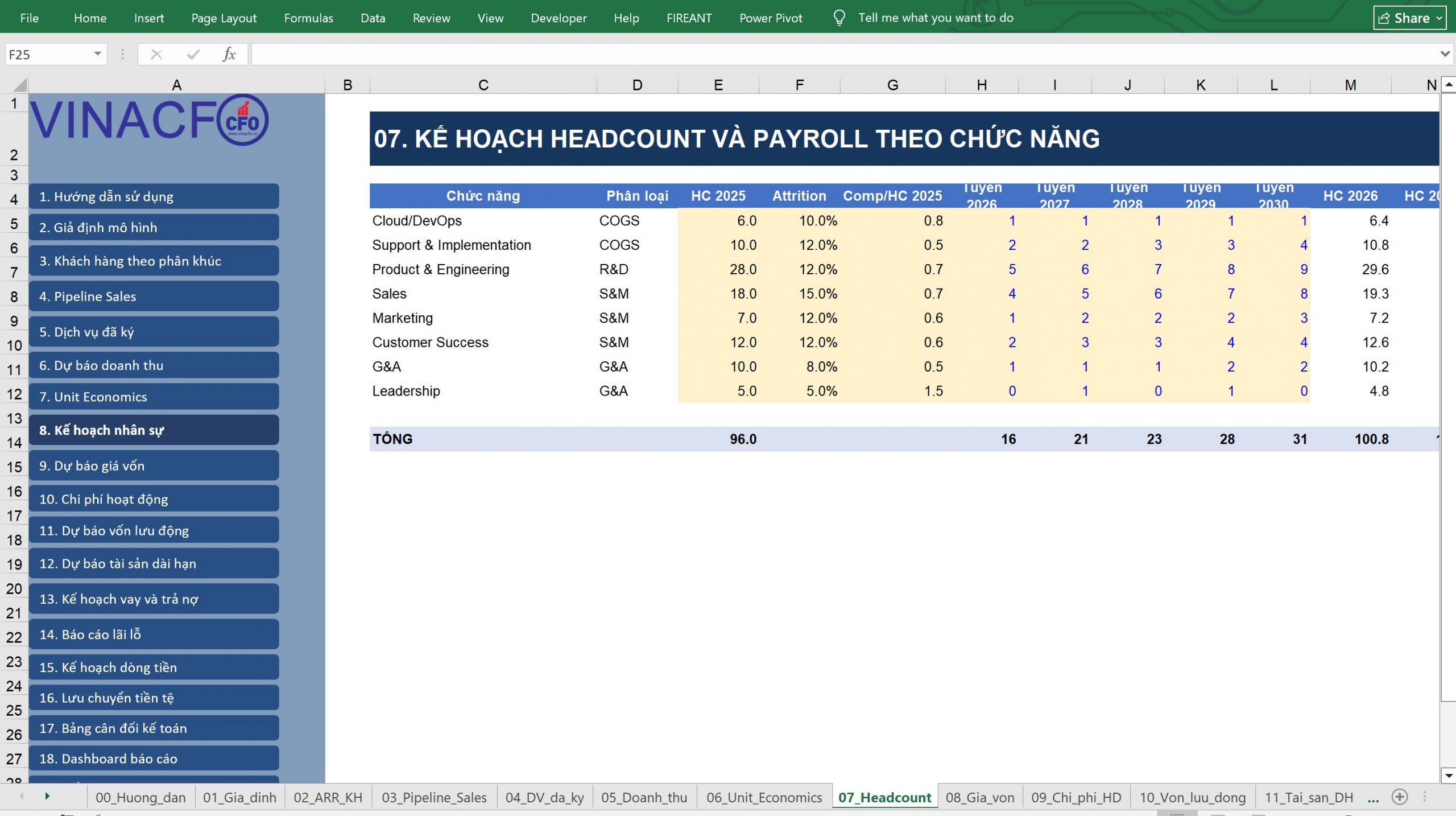
Task: Click Leadership Comp/HC value 1.5
Action: [x=892, y=391]
